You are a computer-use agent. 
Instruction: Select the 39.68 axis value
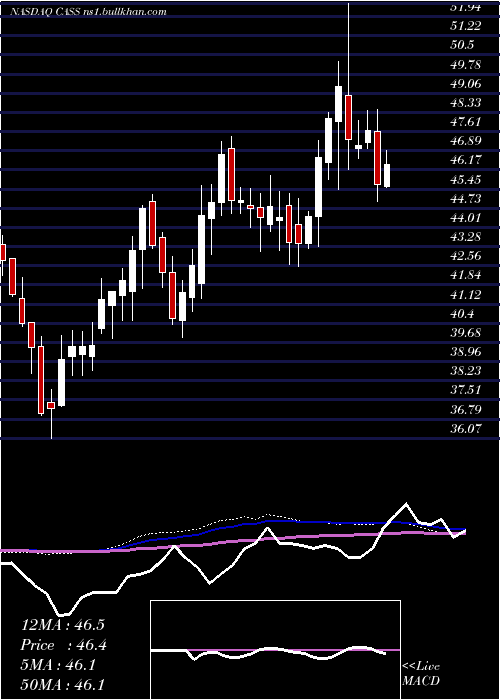click(465, 333)
